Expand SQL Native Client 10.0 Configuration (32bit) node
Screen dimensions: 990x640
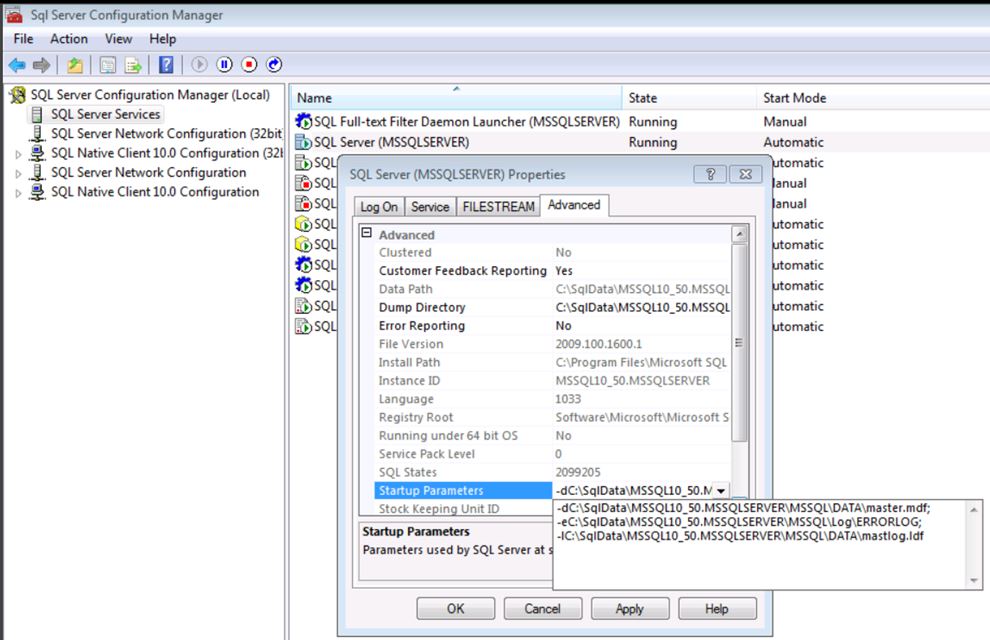pyautogui.click(x=18, y=154)
